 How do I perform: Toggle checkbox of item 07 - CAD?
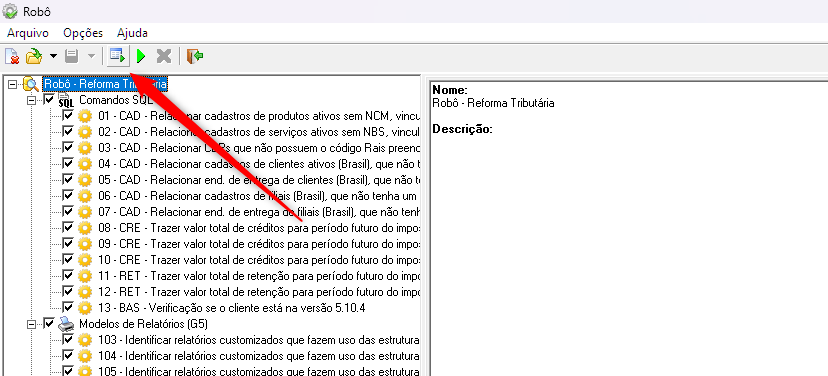coord(68,211)
